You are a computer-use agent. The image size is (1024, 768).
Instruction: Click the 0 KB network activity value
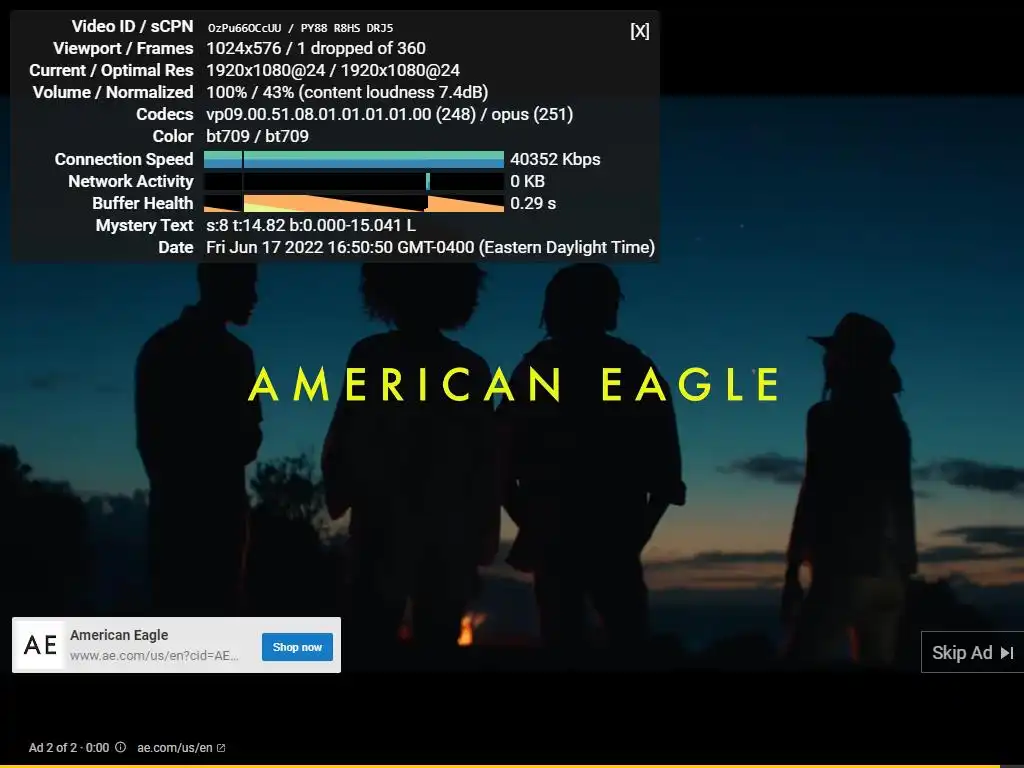point(527,181)
